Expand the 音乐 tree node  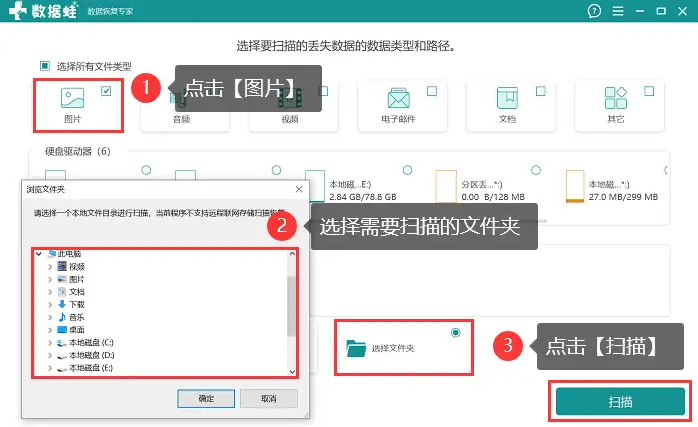tap(50, 317)
